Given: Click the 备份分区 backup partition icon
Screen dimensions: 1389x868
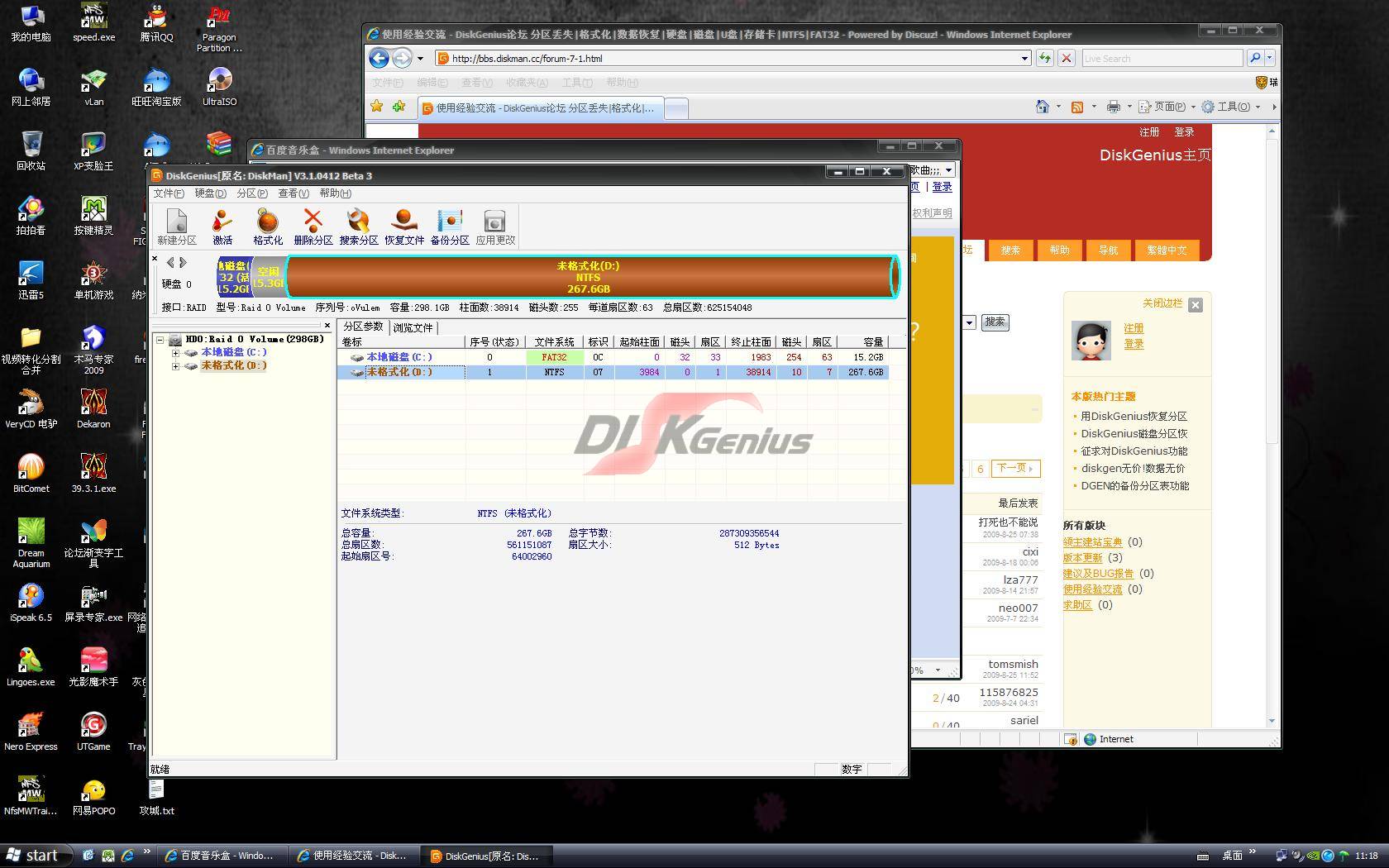Looking at the screenshot, I should point(450,227).
